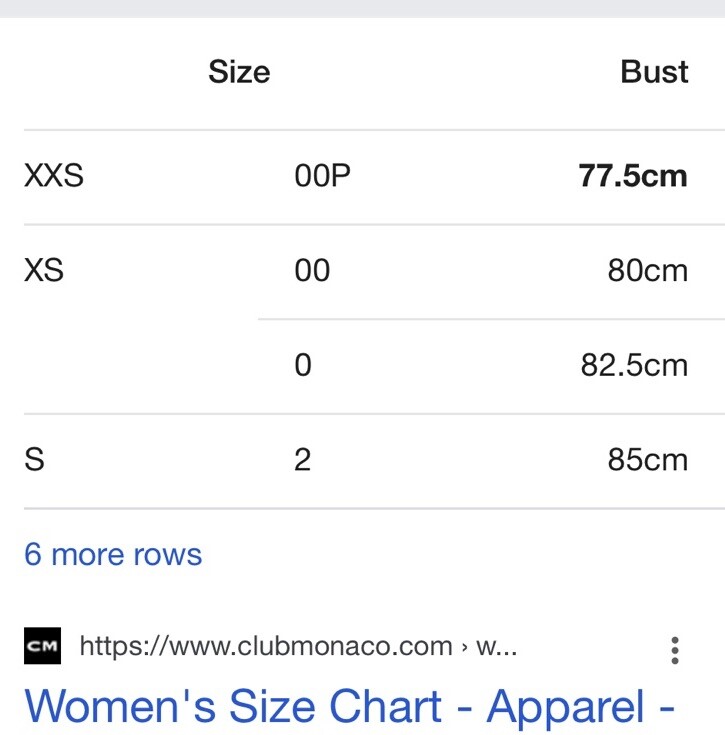
Task: Select the bold 77.5cm bust value
Action: point(633,176)
